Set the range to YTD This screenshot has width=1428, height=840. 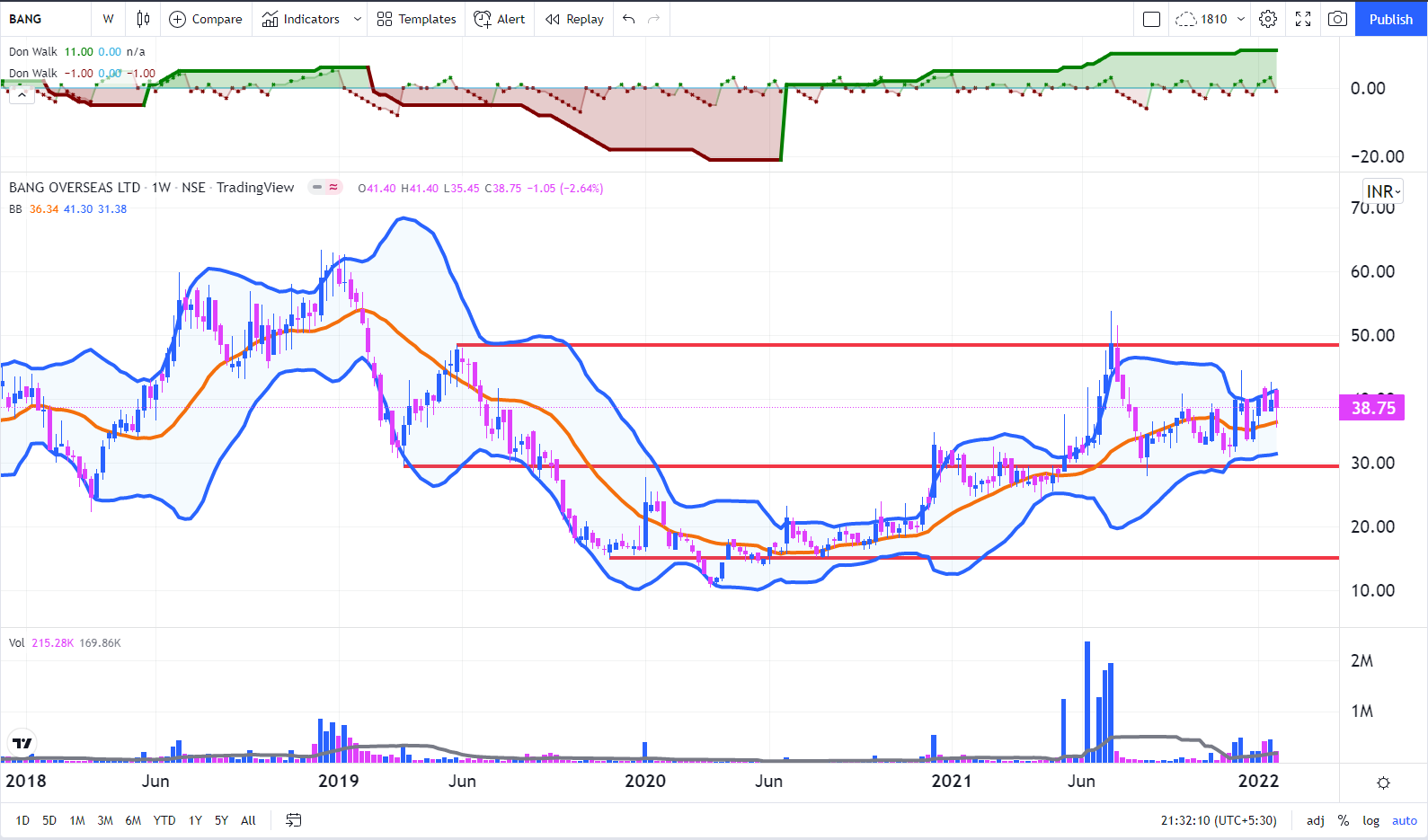pos(164,820)
